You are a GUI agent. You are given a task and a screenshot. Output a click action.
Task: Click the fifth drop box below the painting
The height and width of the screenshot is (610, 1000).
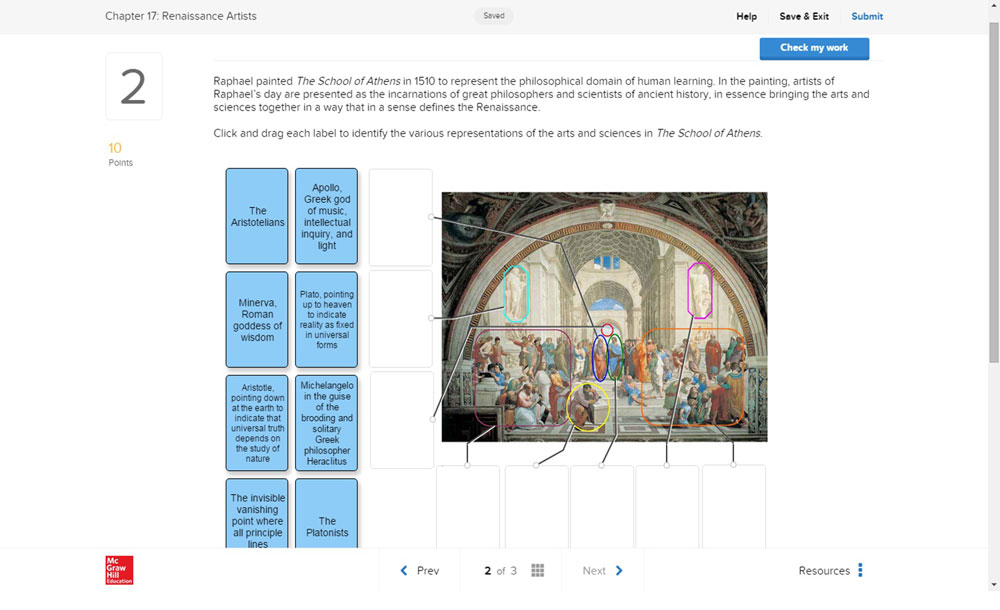tap(733, 507)
